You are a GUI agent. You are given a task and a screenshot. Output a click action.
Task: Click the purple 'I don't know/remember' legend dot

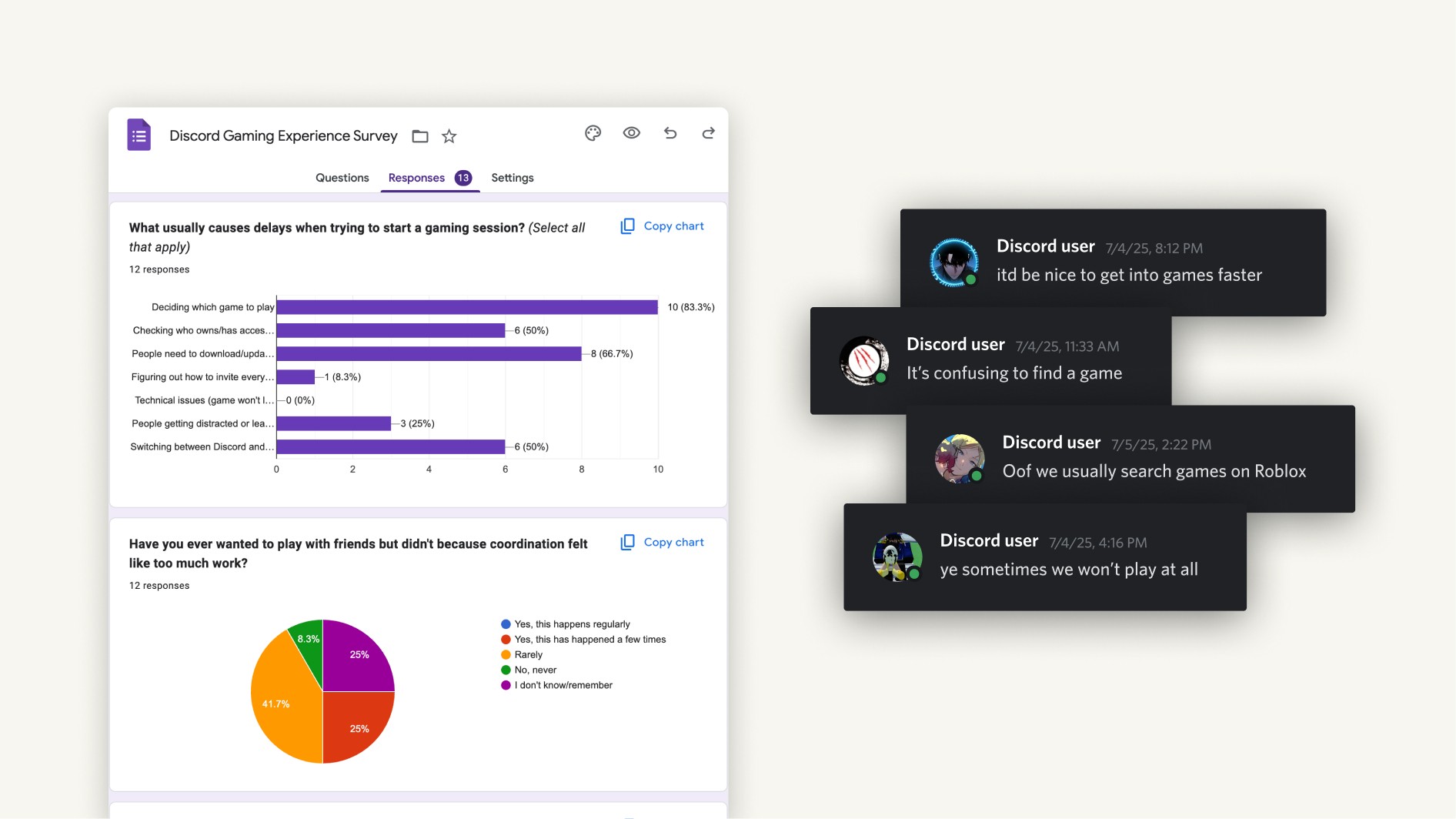pos(506,685)
